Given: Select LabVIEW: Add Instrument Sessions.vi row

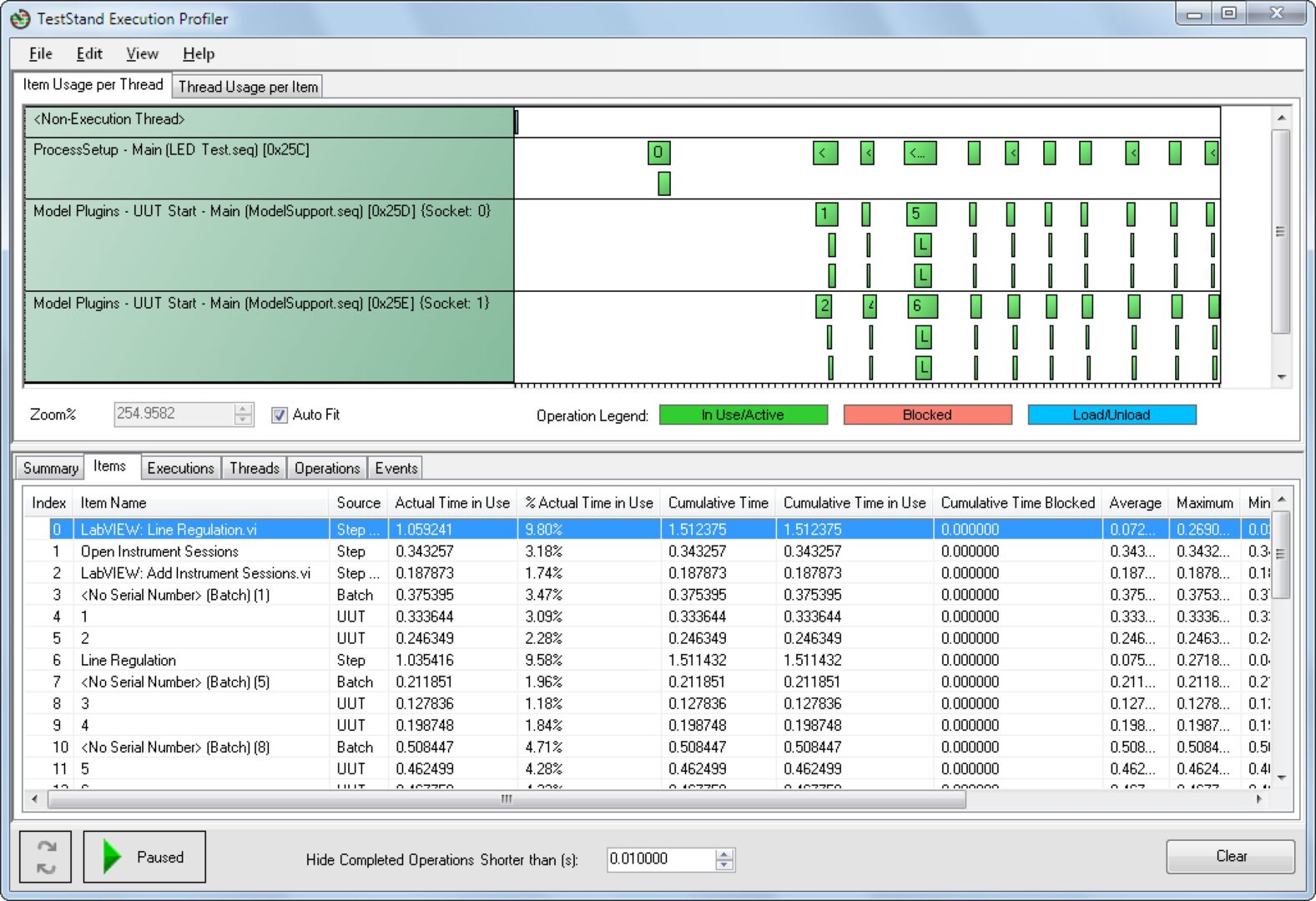Looking at the screenshot, I should click(647, 572).
